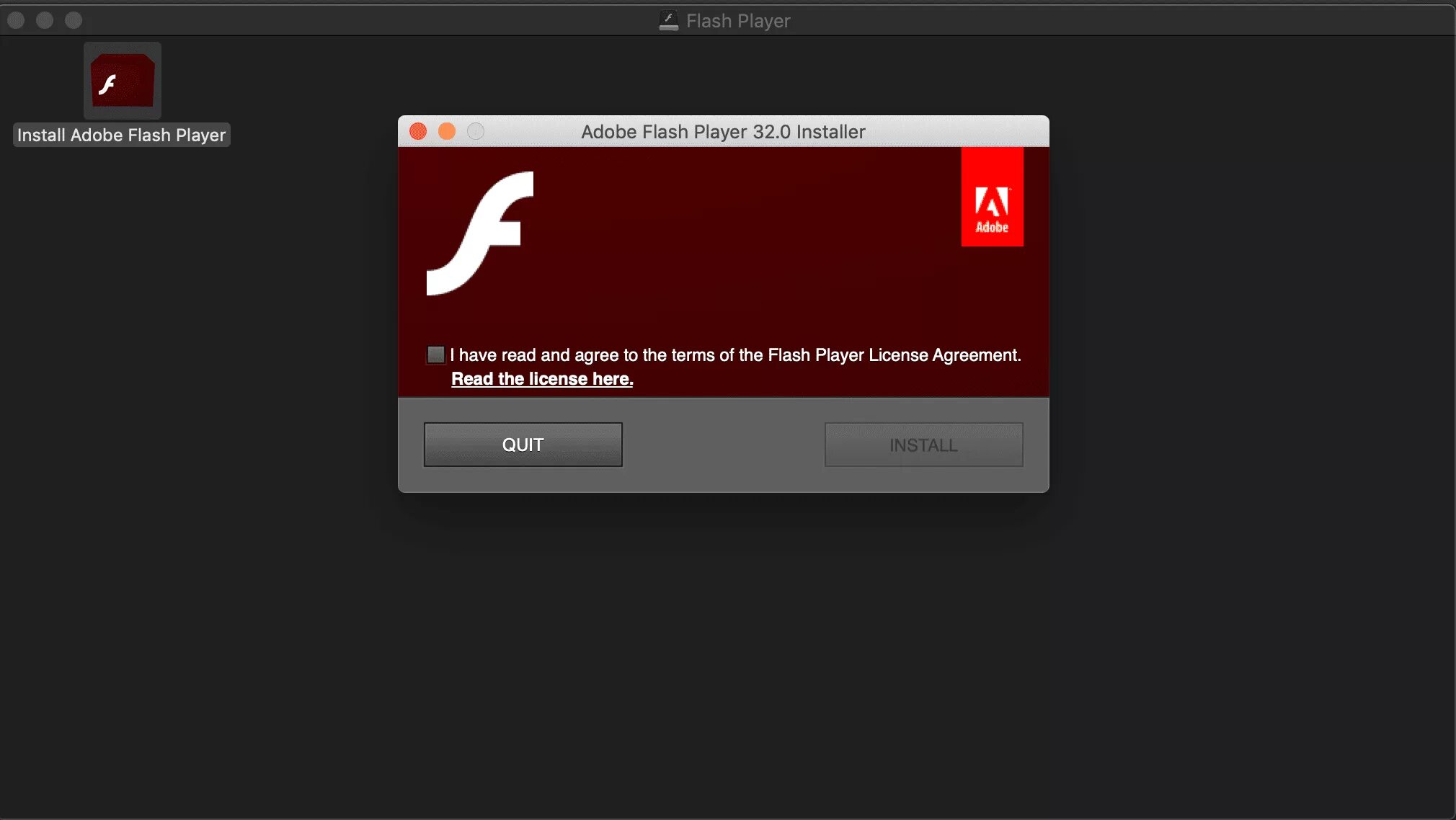Close the Flash Player Finder window
The width and height of the screenshot is (1456, 820).
(x=16, y=20)
